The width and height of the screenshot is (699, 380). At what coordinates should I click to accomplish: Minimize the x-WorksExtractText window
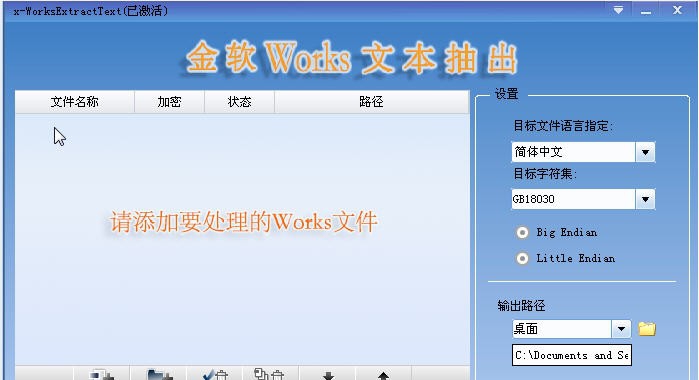point(646,11)
